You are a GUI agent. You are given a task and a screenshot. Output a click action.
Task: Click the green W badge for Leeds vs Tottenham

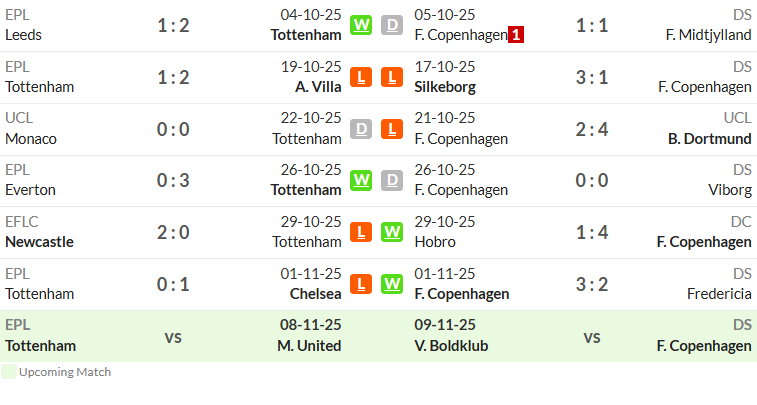point(361,25)
